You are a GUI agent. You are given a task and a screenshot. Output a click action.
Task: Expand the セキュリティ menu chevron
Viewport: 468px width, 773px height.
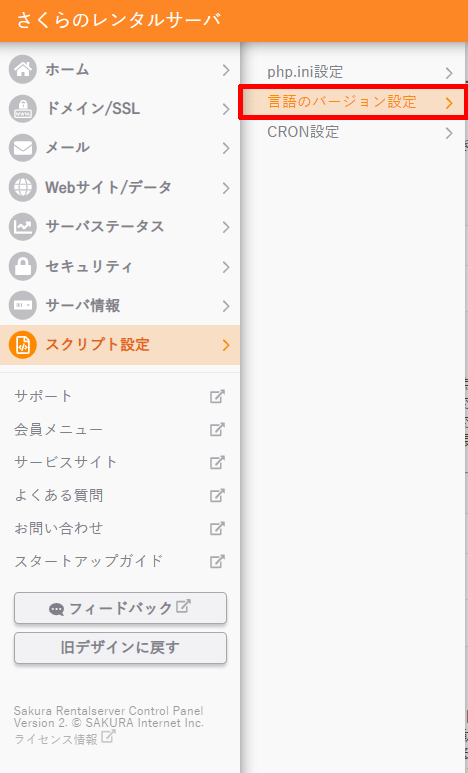pyautogui.click(x=226, y=267)
